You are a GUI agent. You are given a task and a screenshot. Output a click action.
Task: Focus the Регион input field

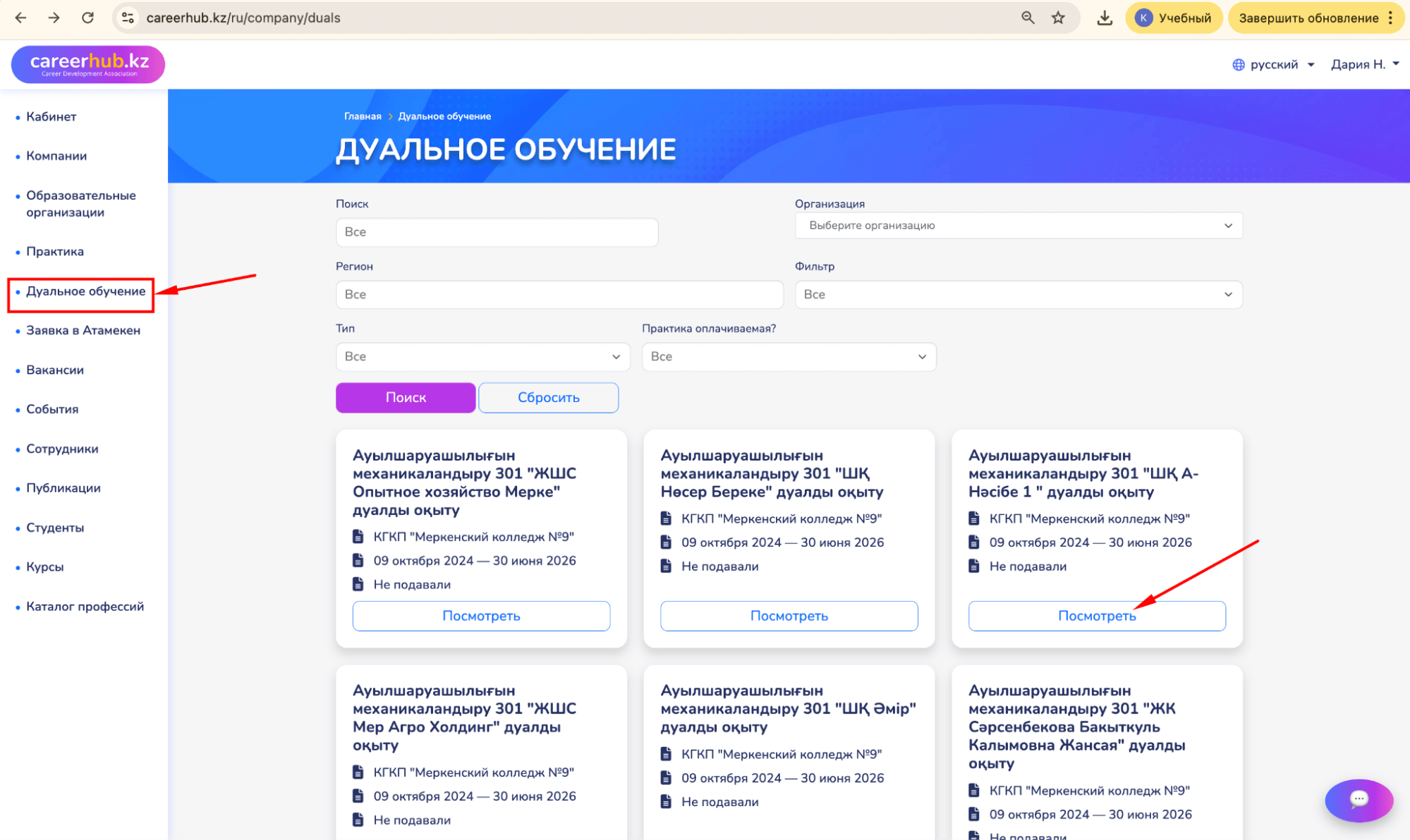[559, 294]
